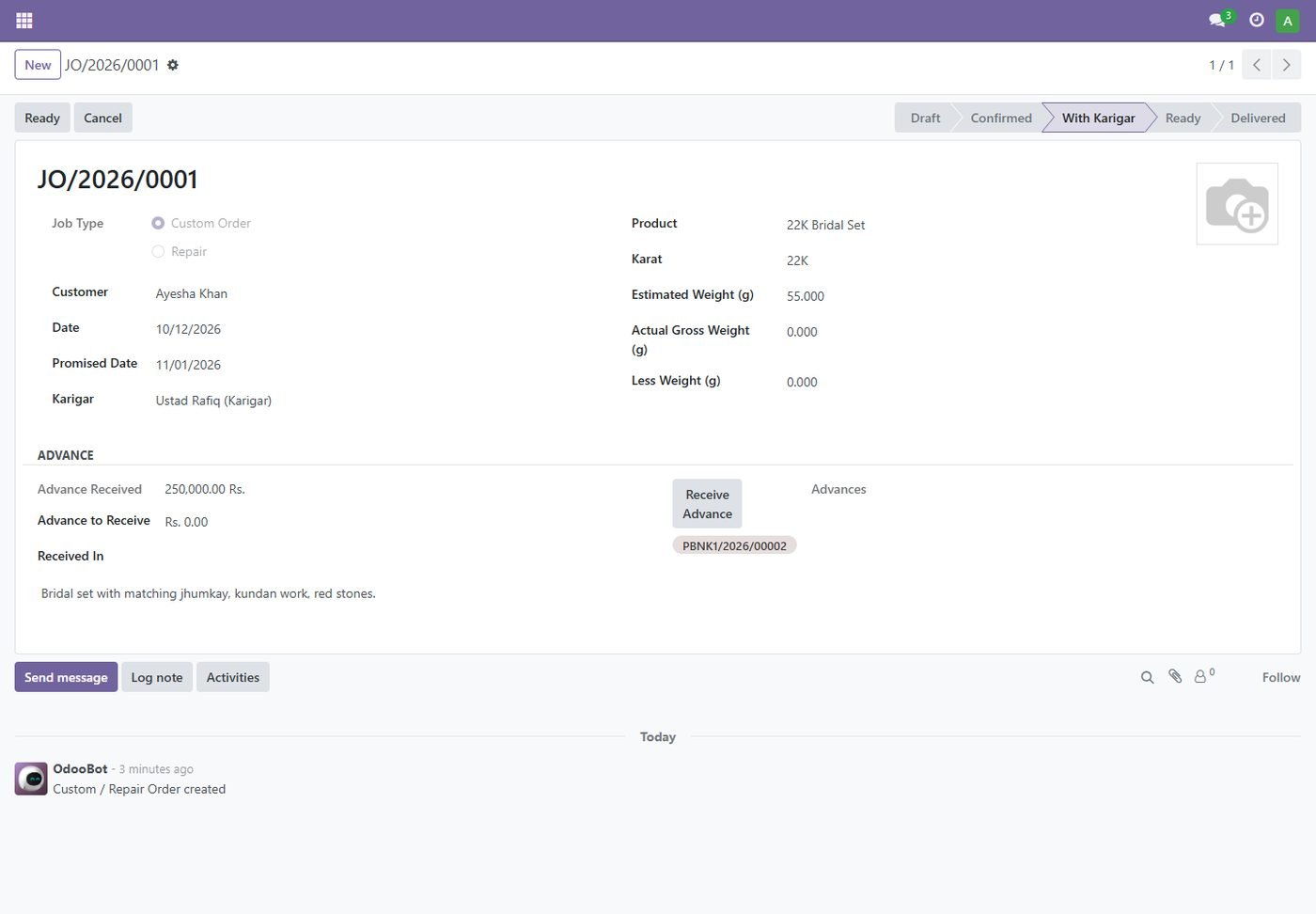Open the user avatar menu
Screen dimensions: 1316x914
1288,21
